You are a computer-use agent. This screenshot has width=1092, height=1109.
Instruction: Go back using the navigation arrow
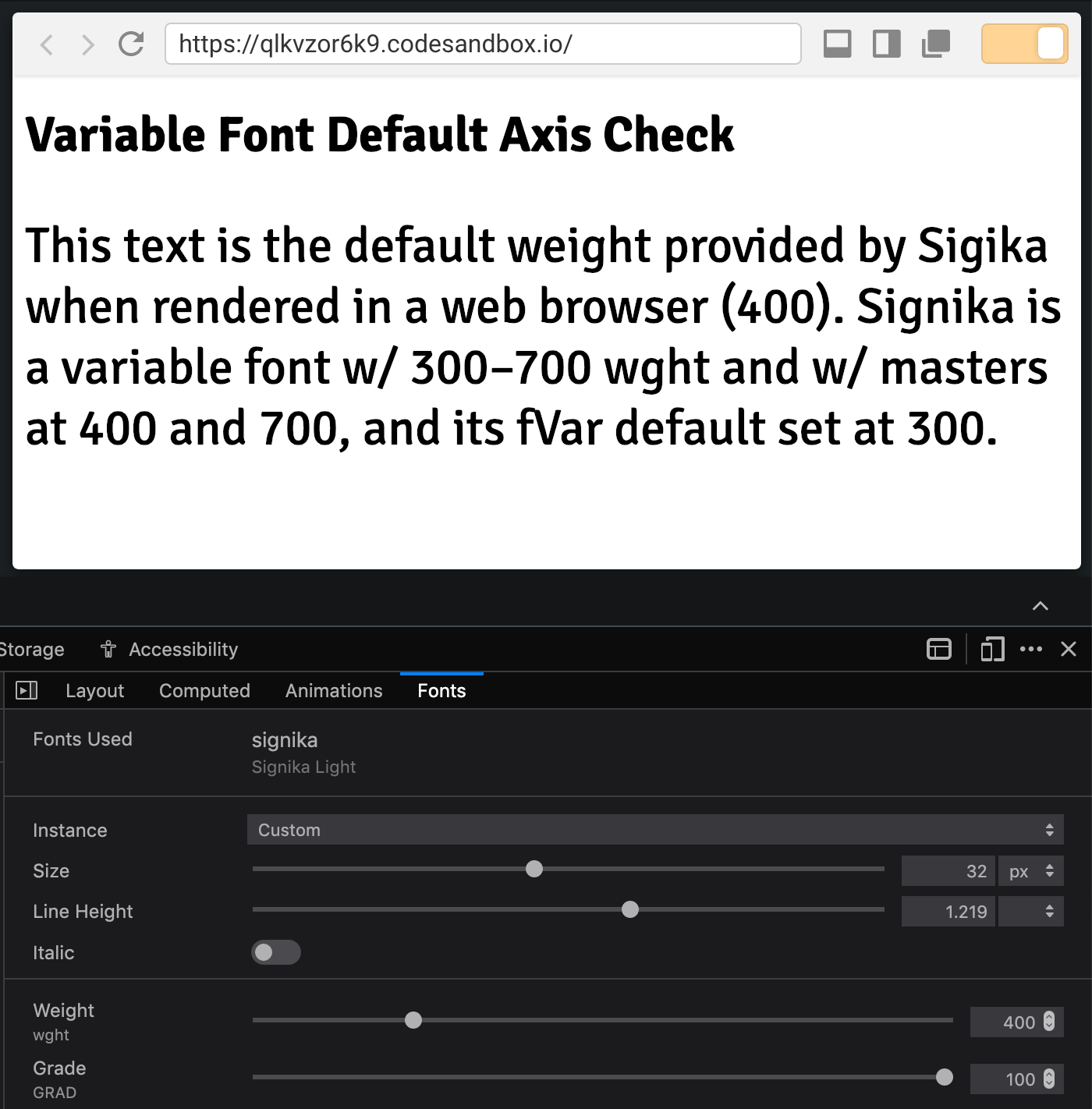[46, 44]
